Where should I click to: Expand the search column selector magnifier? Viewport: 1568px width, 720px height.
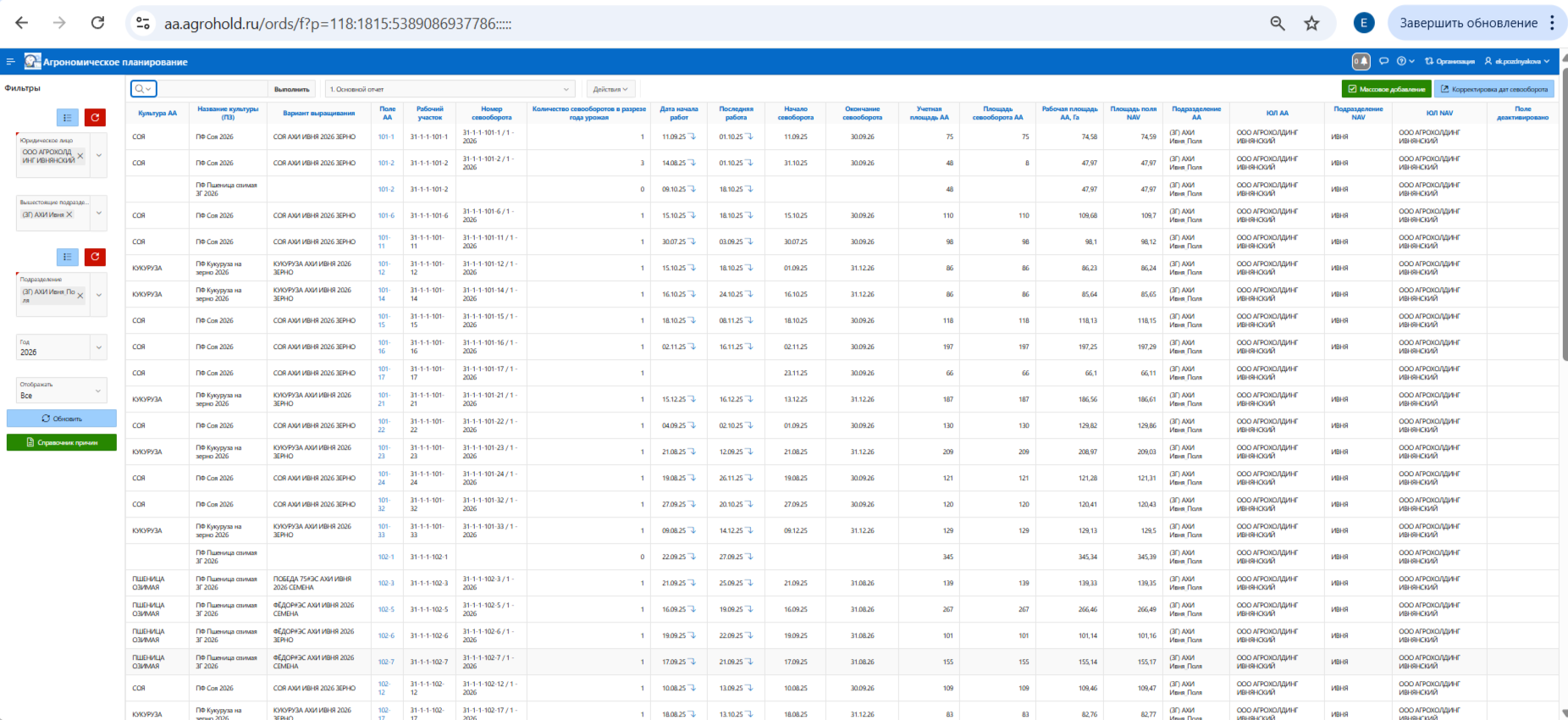tap(143, 89)
